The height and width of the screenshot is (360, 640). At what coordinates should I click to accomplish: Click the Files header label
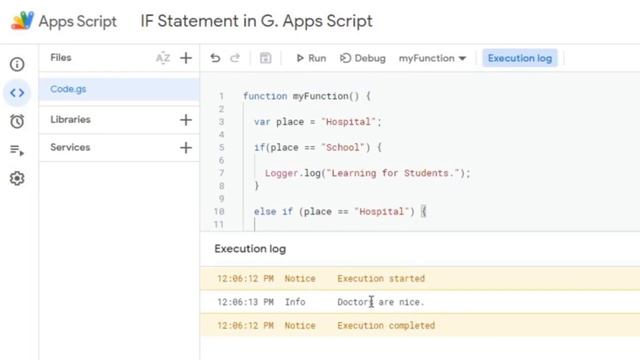(61, 58)
